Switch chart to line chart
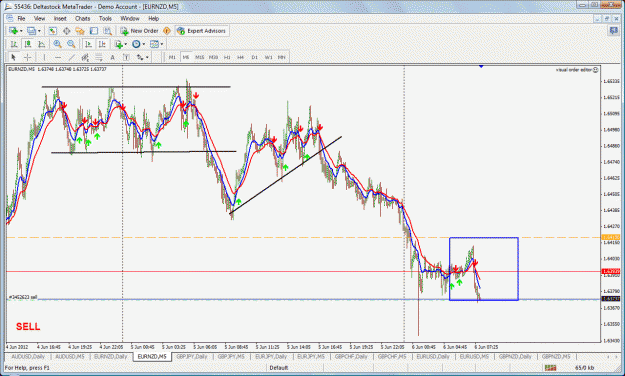This screenshot has height=376, width=625. 41,44
